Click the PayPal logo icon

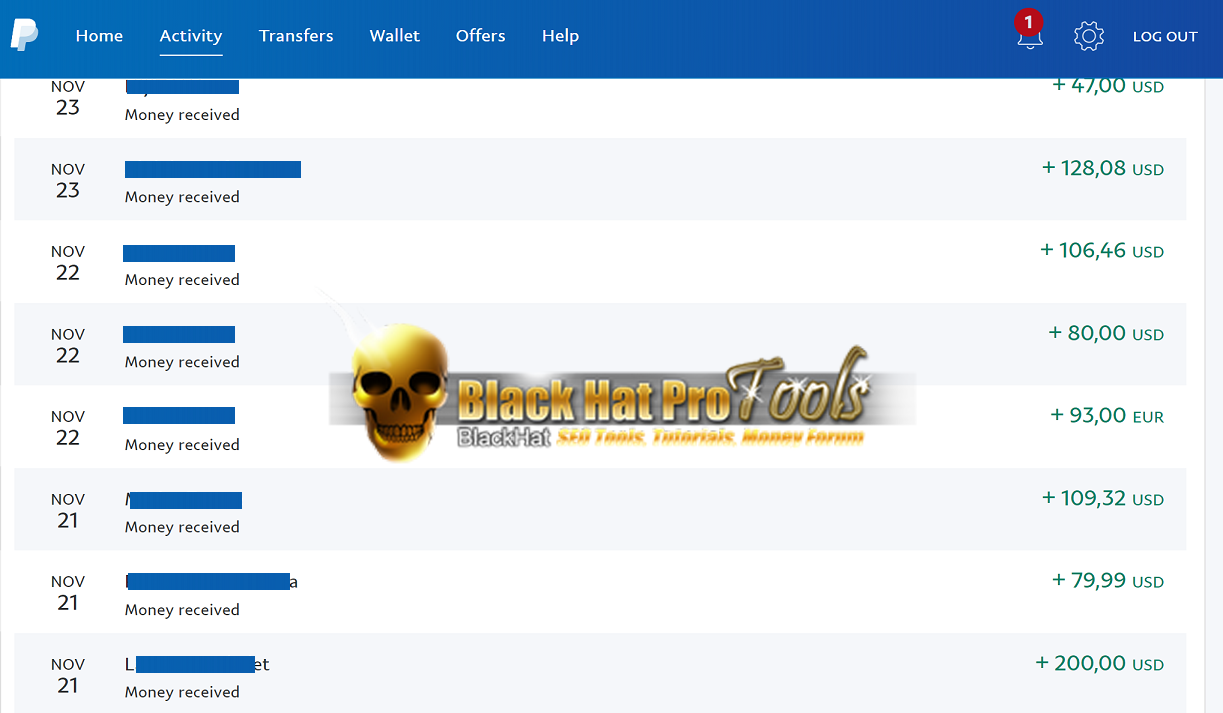click(x=24, y=35)
